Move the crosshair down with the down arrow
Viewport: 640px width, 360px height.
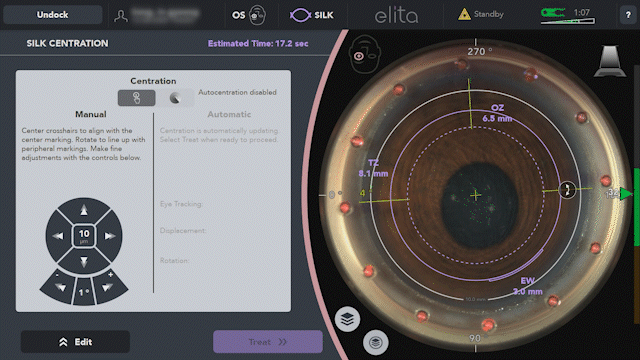84,261
